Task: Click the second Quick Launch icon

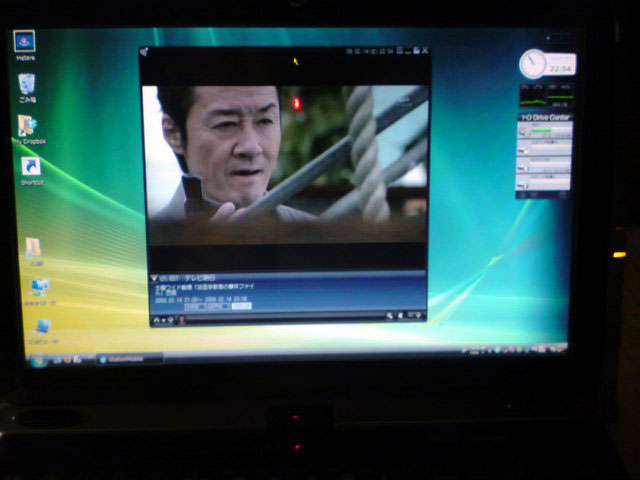Action: point(67,360)
